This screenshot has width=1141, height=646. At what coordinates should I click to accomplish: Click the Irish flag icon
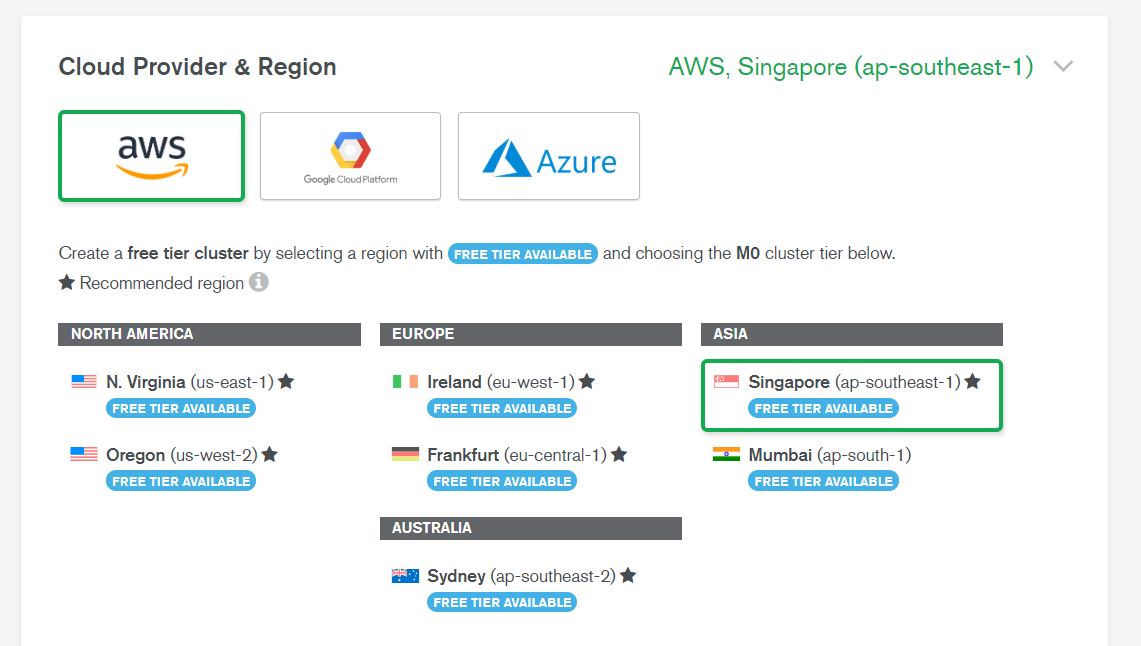click(405, 382)
